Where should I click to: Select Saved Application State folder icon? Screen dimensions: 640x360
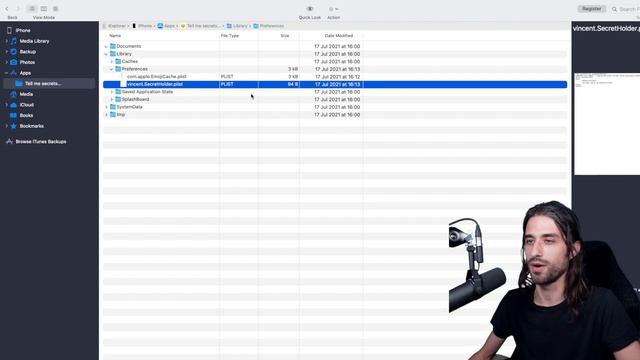[118, 91]
